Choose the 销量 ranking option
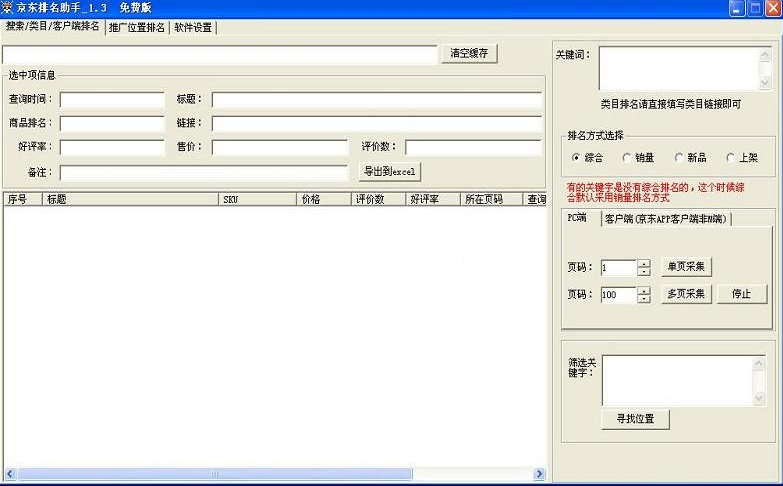 click(x=627, y=157)
